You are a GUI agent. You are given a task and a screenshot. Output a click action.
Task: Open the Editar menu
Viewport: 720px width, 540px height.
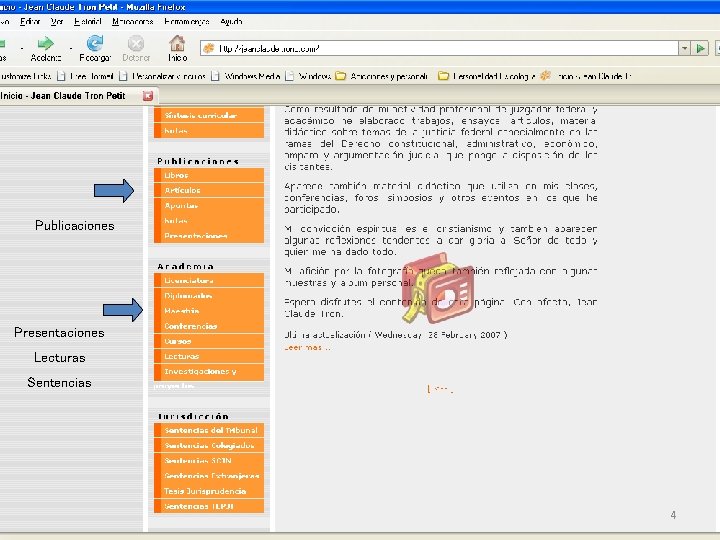(x=30, y=22)
